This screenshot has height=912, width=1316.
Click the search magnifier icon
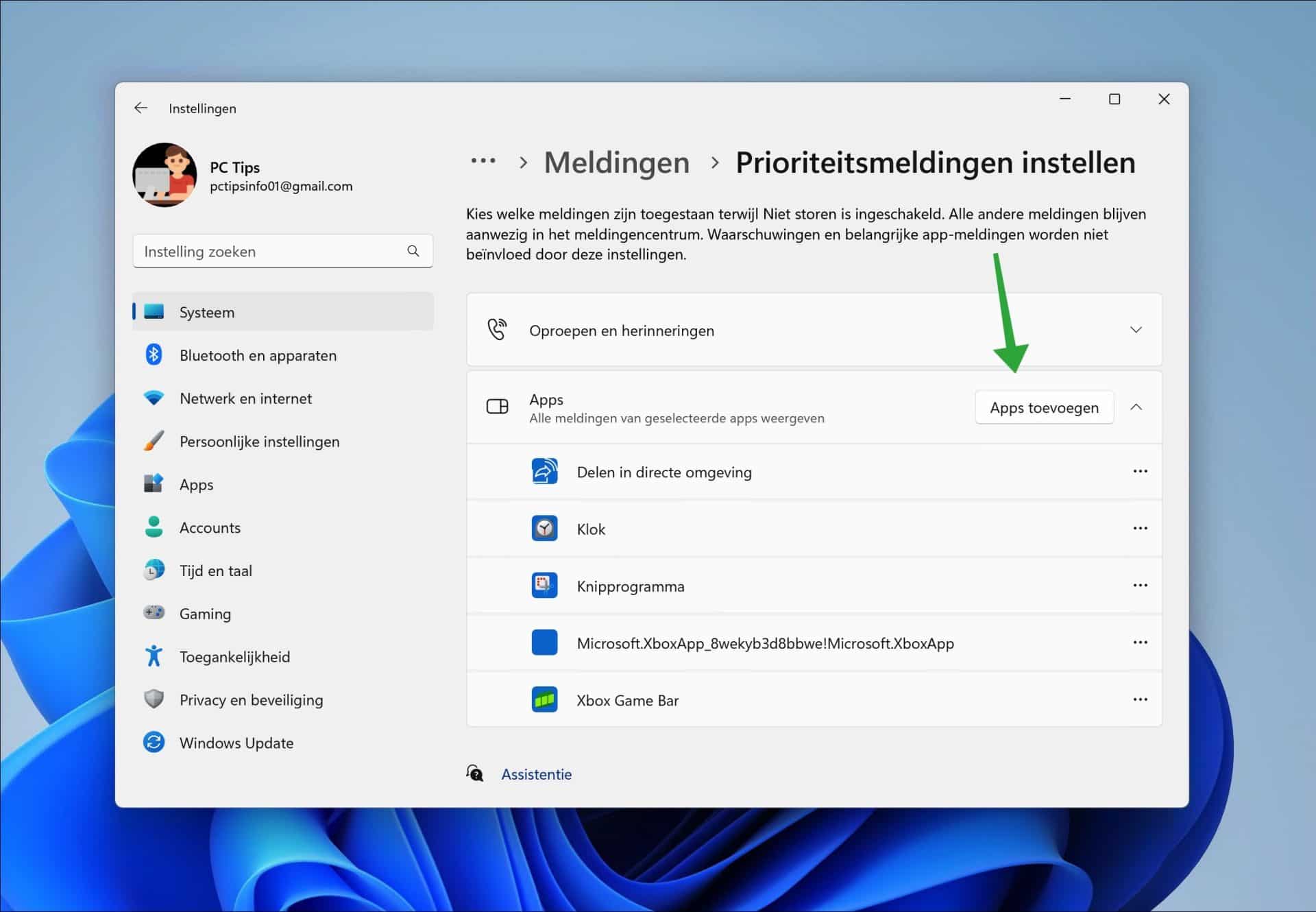413,251
